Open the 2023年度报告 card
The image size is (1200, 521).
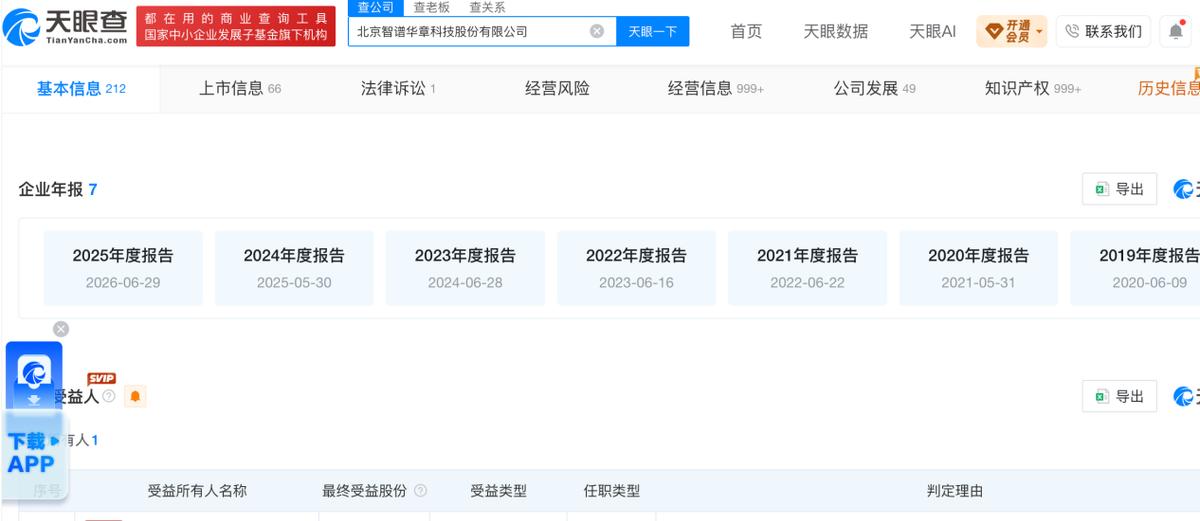point(465,268)
